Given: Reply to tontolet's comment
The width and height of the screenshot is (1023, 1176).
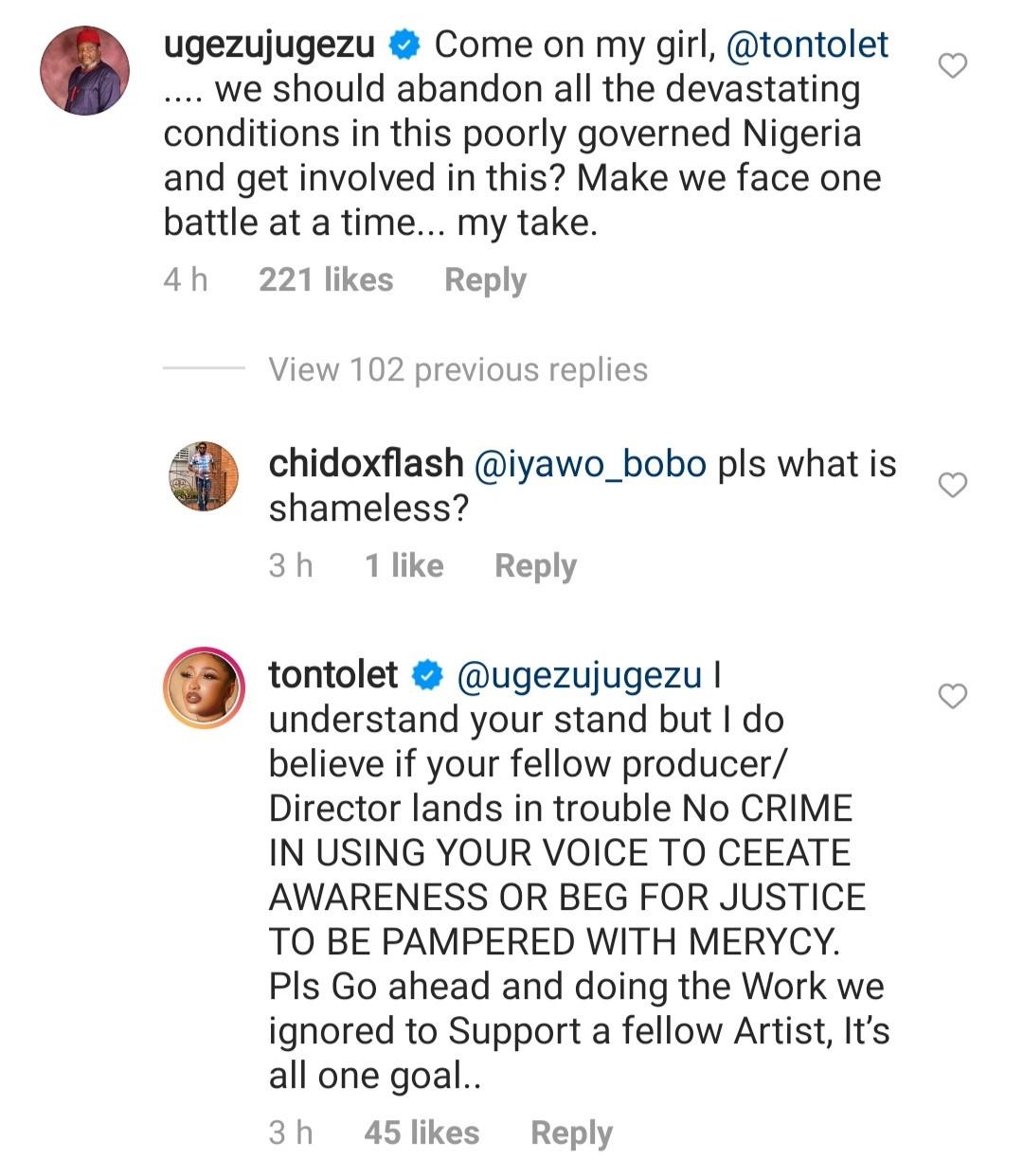Looking at the screenshot, I should click(570, 1131).
